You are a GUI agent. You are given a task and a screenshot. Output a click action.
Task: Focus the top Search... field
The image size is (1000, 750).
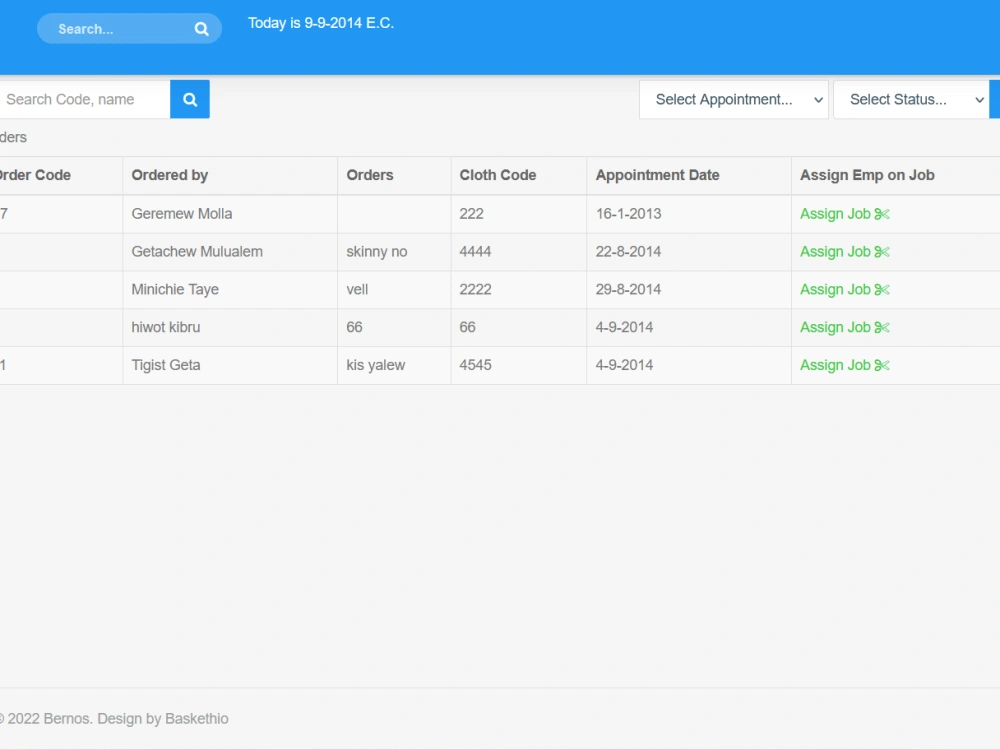pyautogui.click(x=129, y=29)
